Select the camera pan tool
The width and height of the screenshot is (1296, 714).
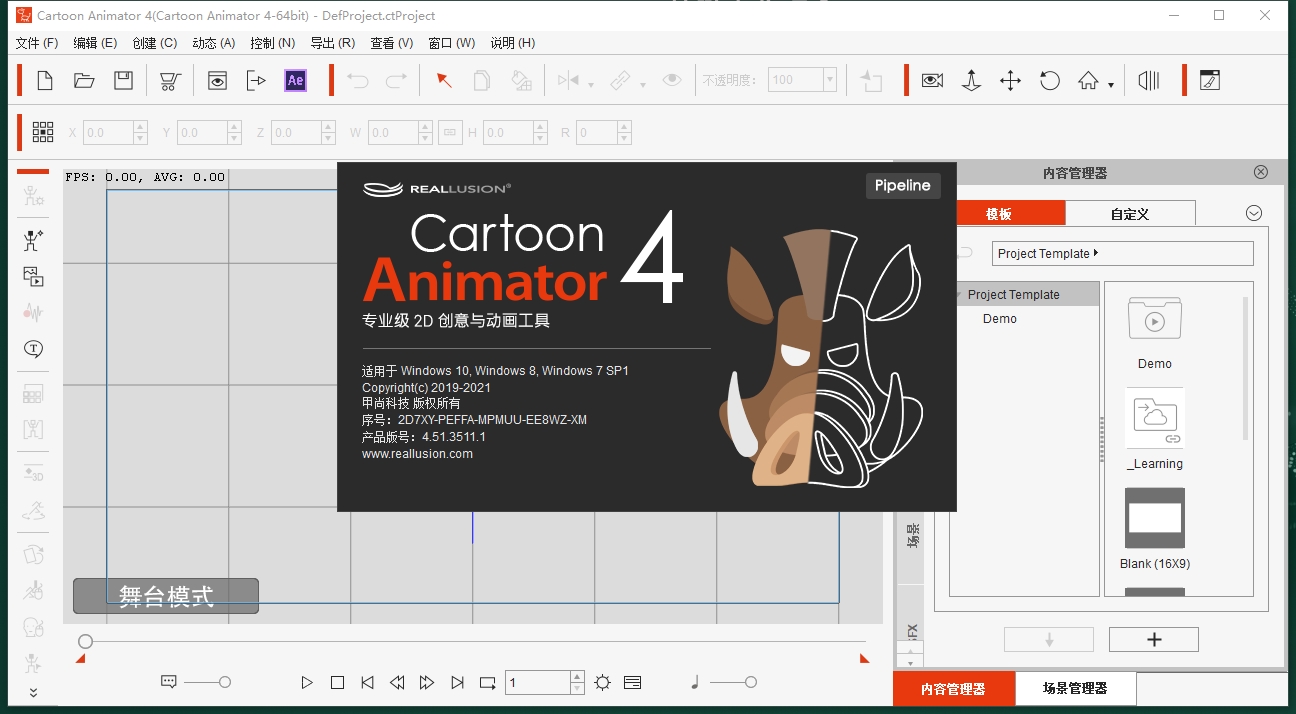click(1010, 81)
